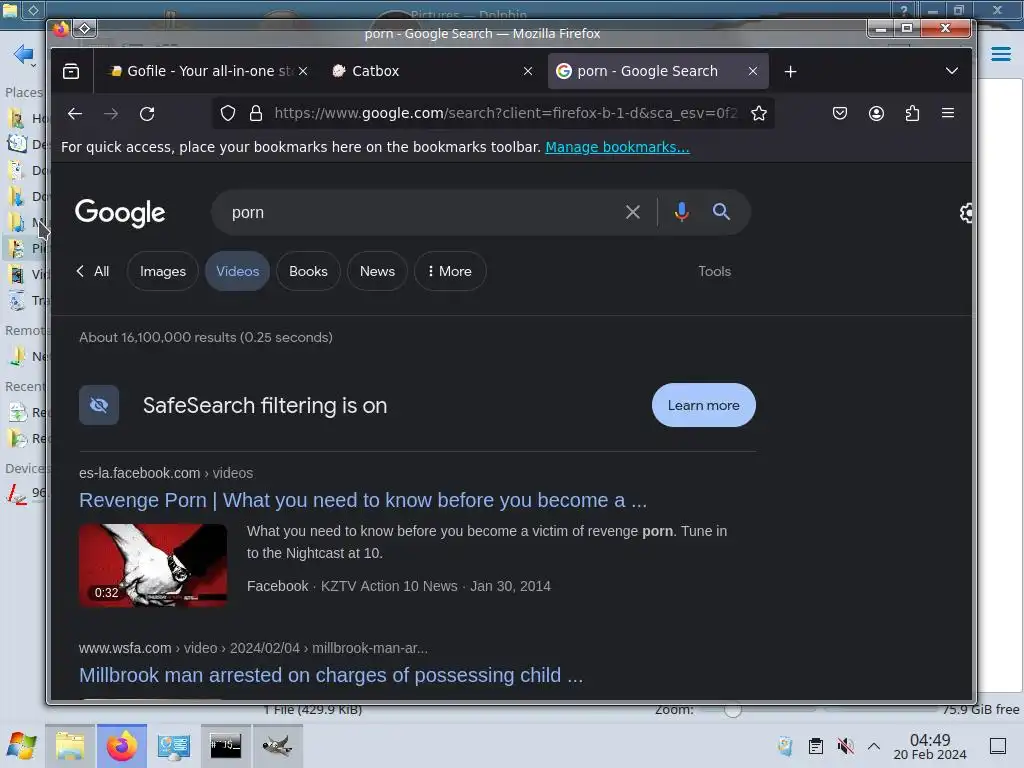
Task: Clear the Google search box with X
Action: click(x=632, y=212)
